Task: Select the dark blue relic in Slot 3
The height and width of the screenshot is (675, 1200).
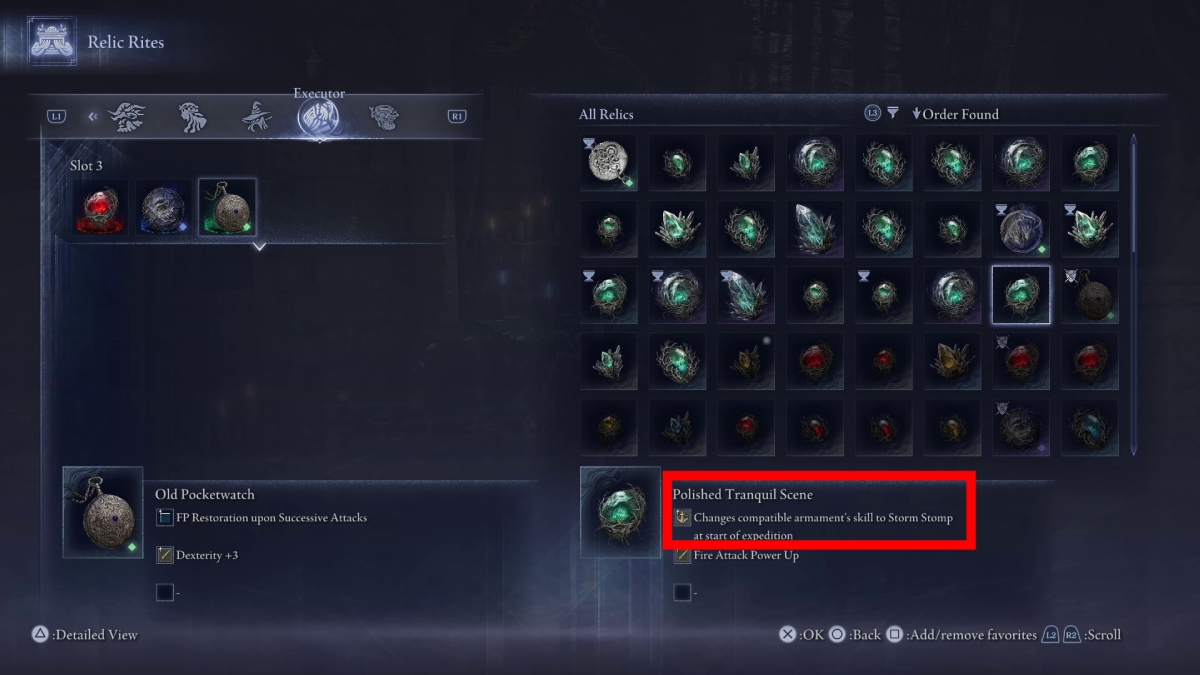Action: tap(163, 208)
